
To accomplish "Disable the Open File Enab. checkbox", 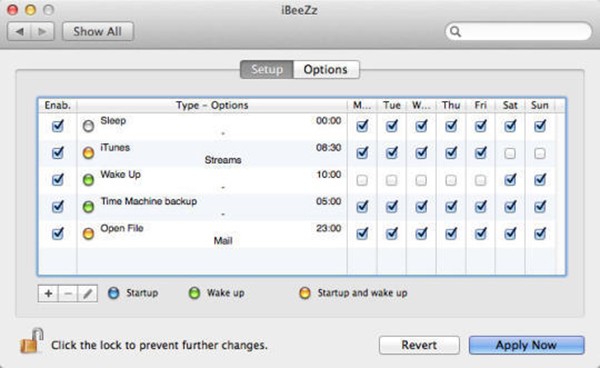I will [x=58, y=234].
